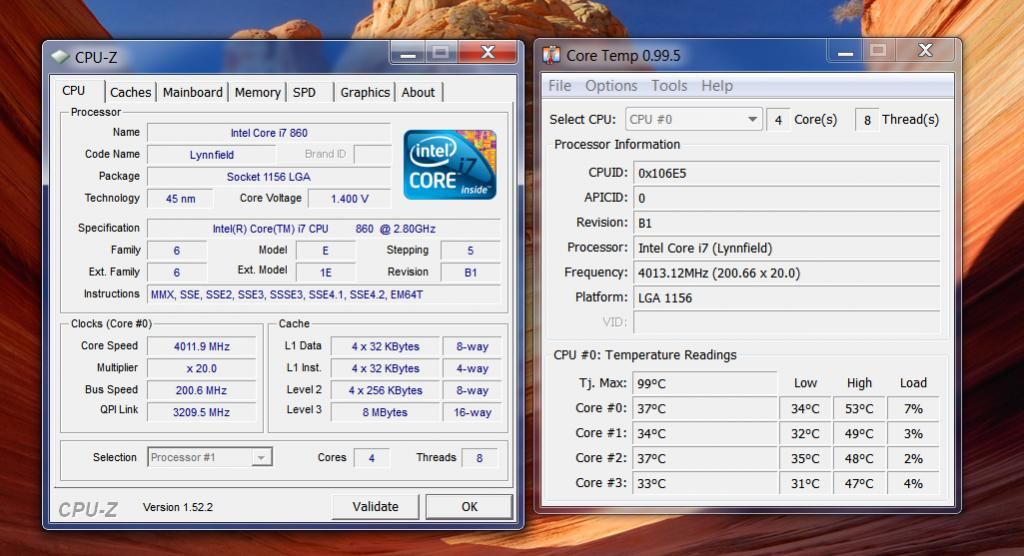Open the Options menu in Core Temp
The width and height of the screenshot is (1024, 556).
tap(611, 86)
